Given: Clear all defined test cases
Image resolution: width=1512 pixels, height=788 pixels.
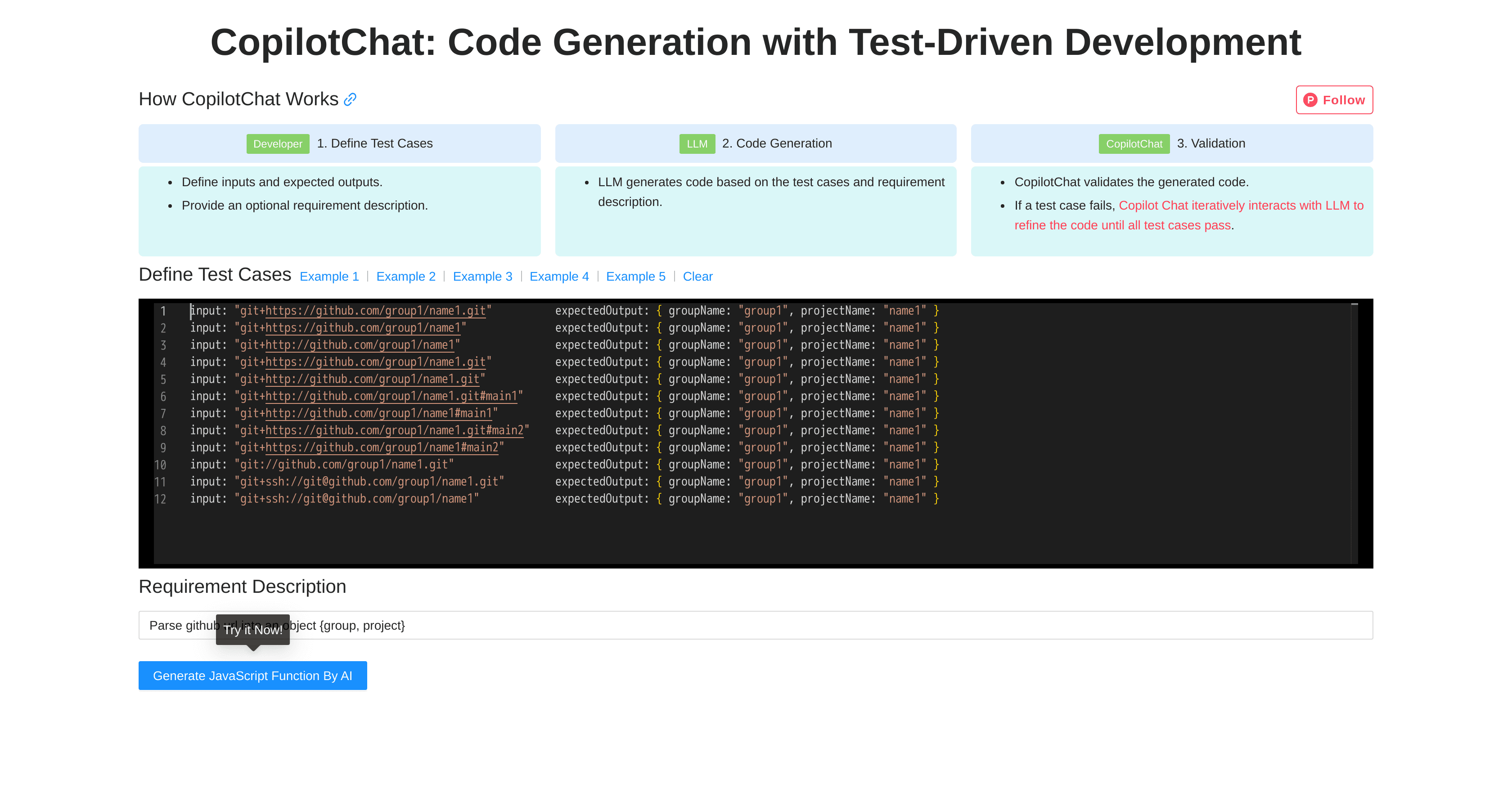Looking at the screenshot, I should pyautogui.click(x=697, y=276).
